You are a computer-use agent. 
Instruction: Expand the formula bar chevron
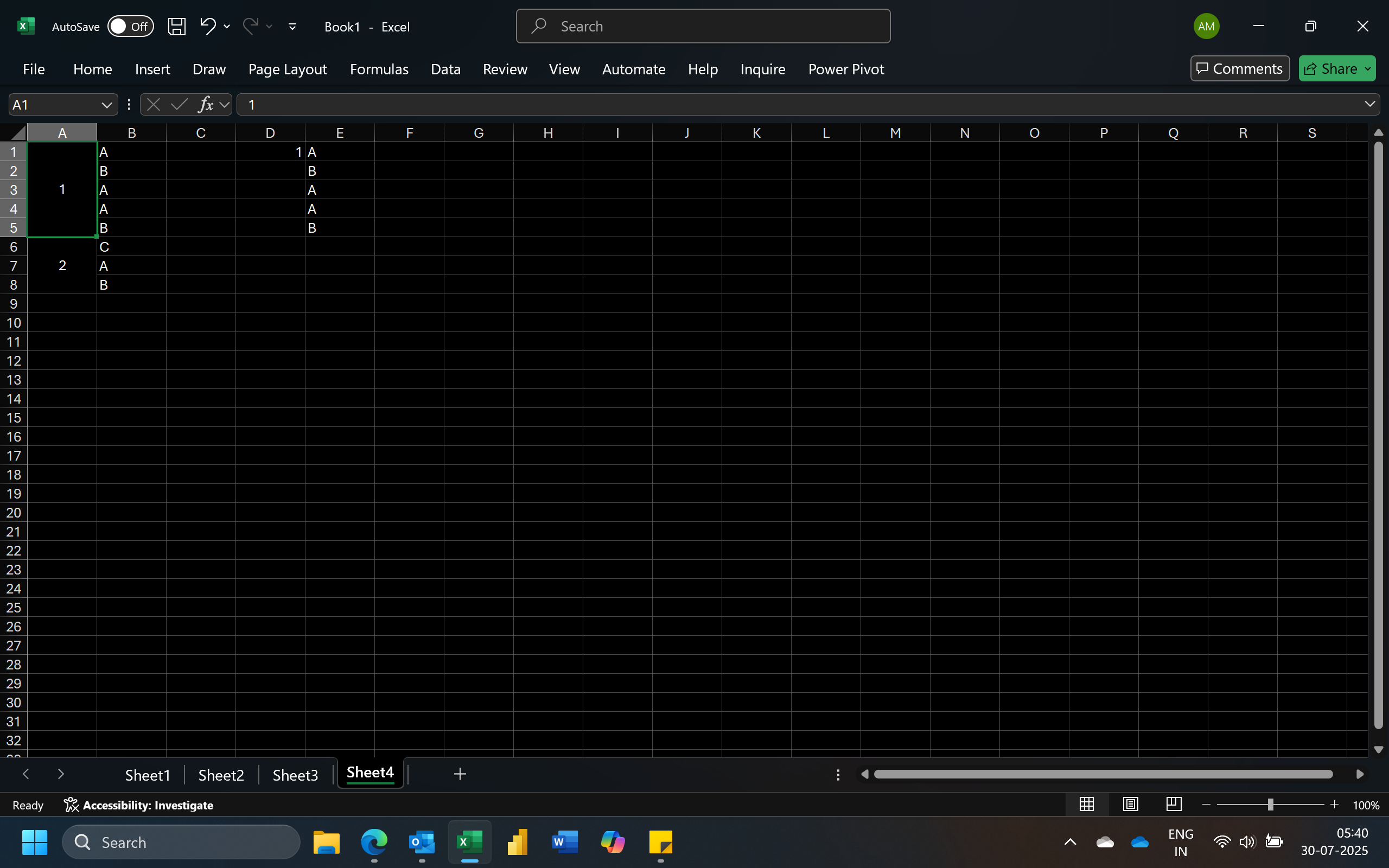pos(1369,104)
